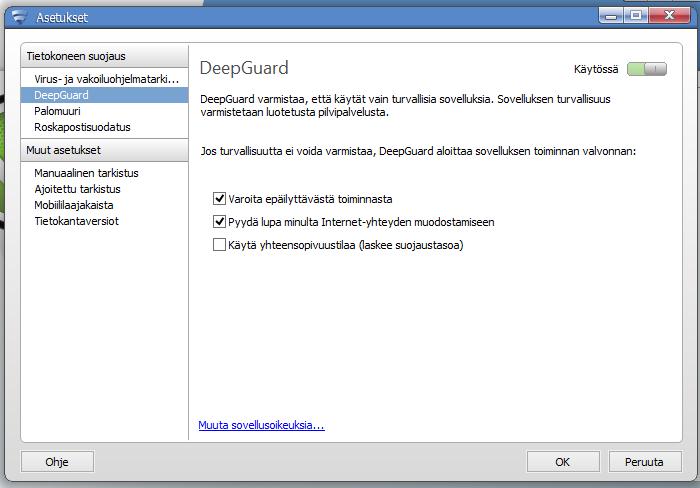Enable Käytä yhteensopivuustilaa checkbox
700x488 pixels.
219,245
